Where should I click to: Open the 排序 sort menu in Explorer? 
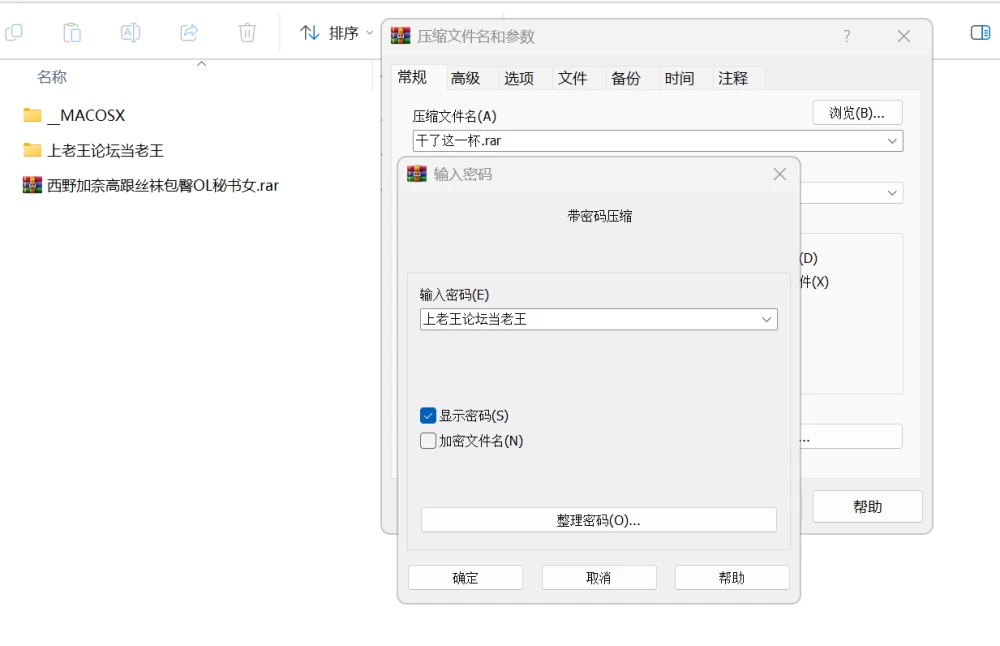click(336, 33)
